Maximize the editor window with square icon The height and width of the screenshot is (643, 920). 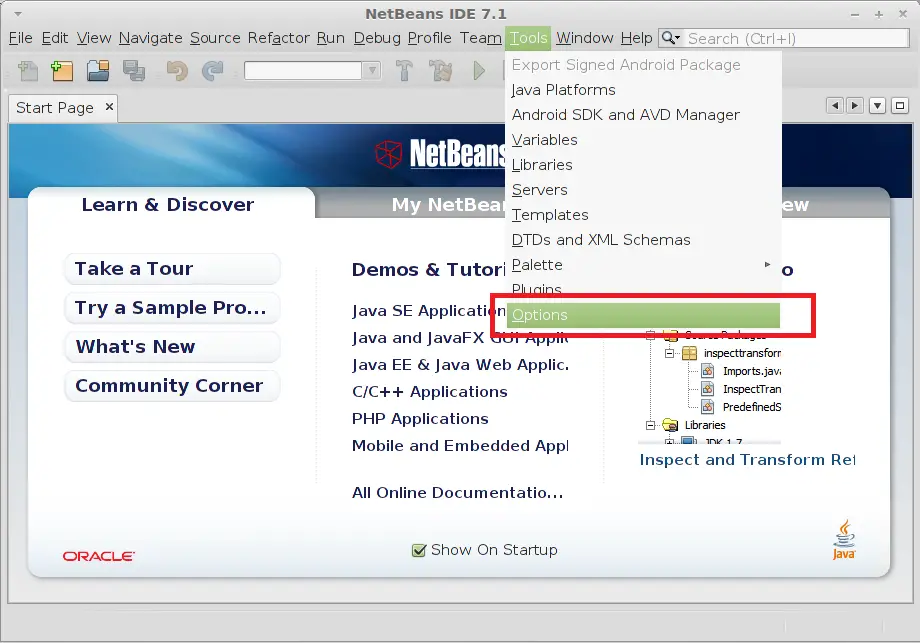pos(899,106)
